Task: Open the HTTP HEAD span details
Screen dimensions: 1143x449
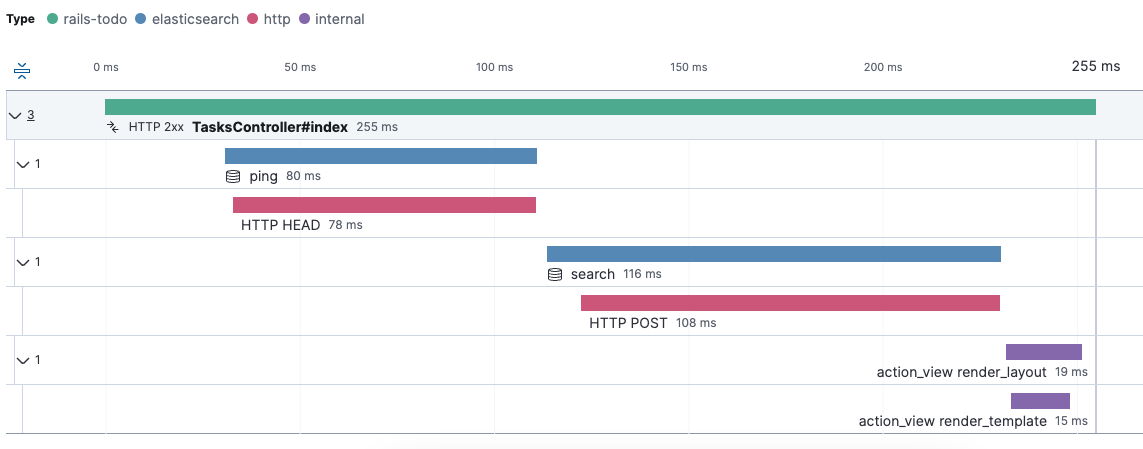Action: click(384, 205)
